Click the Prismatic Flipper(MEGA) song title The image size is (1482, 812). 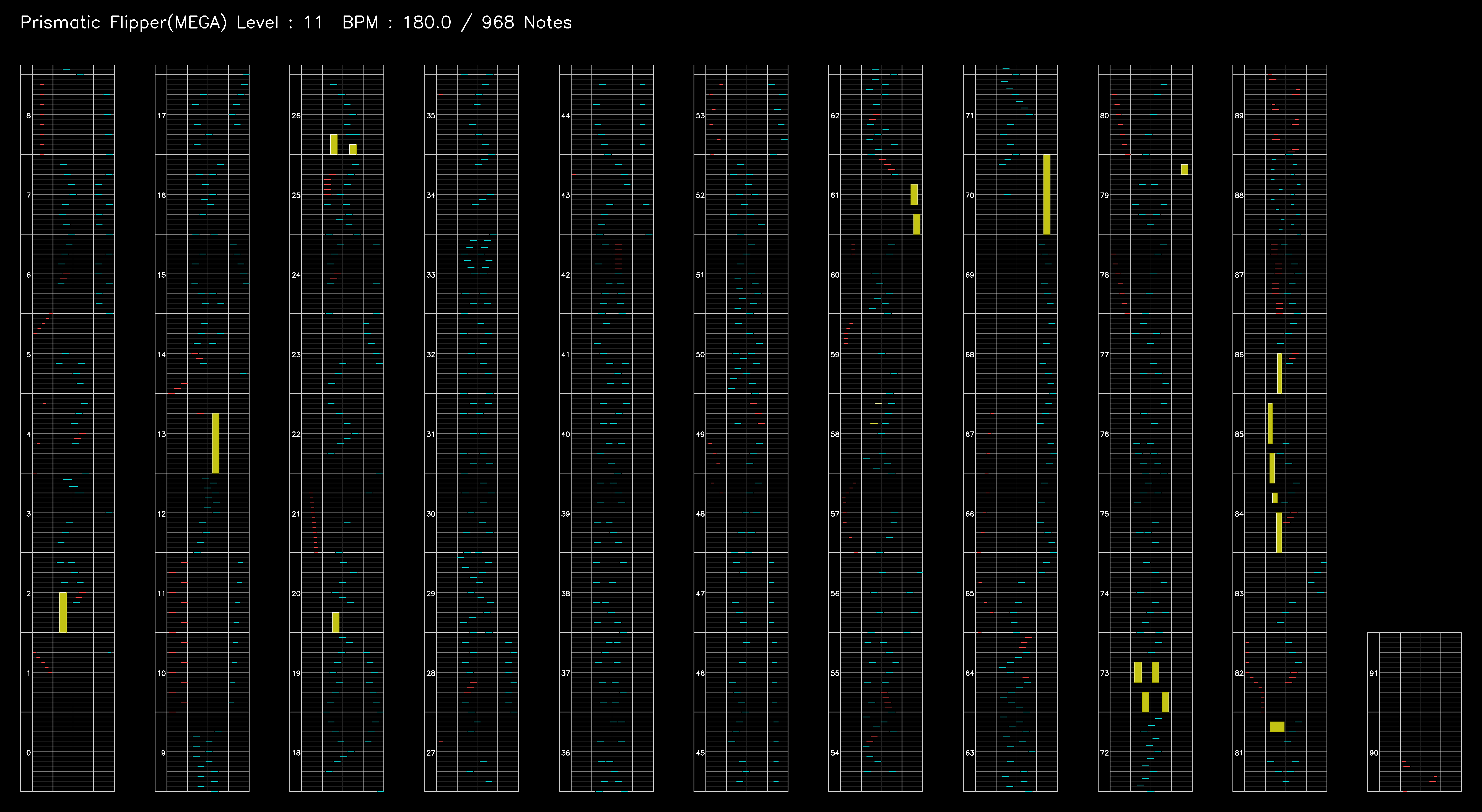(x=124, y=23)
